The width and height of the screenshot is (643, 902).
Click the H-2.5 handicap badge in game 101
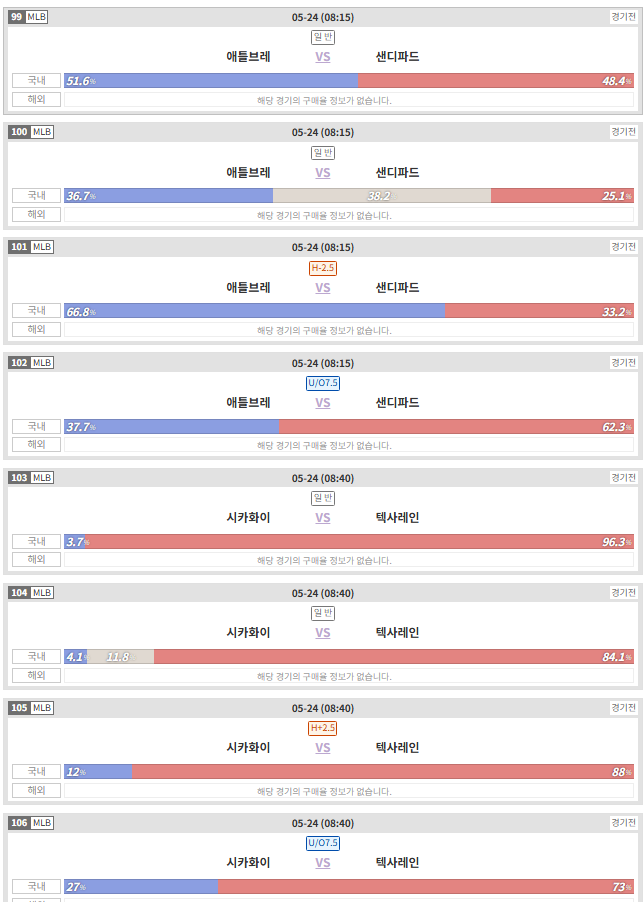[323, 268]
